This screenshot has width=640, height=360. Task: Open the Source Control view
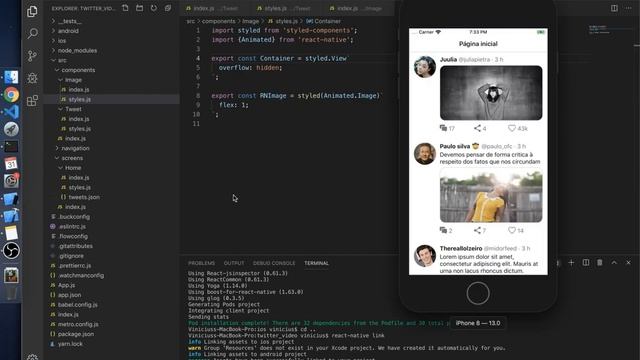pyautogui.click(x=32, y=56)
